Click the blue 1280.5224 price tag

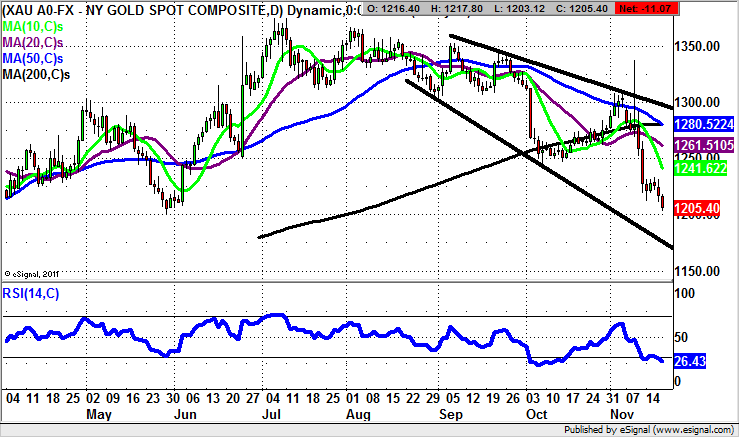[703, 124]
